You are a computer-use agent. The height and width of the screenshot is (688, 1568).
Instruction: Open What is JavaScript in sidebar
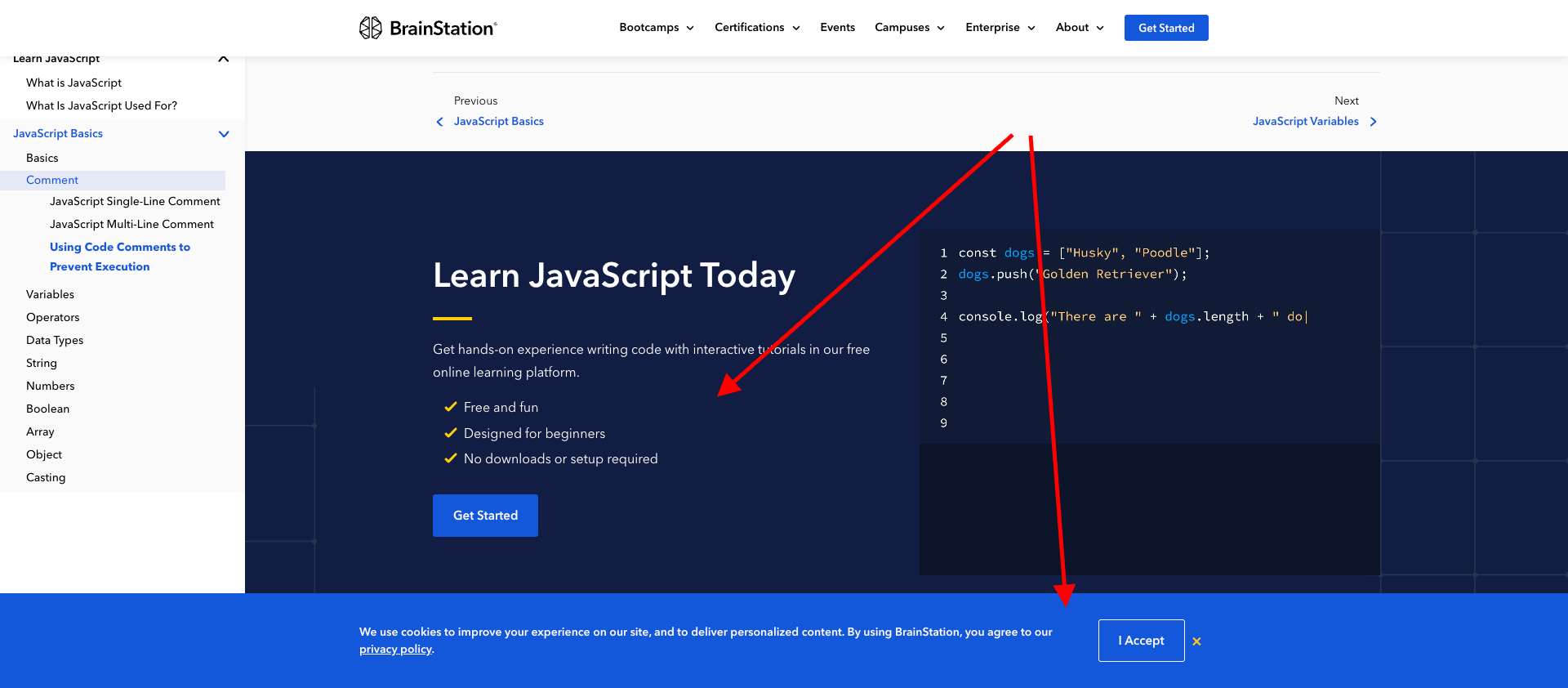73,83
